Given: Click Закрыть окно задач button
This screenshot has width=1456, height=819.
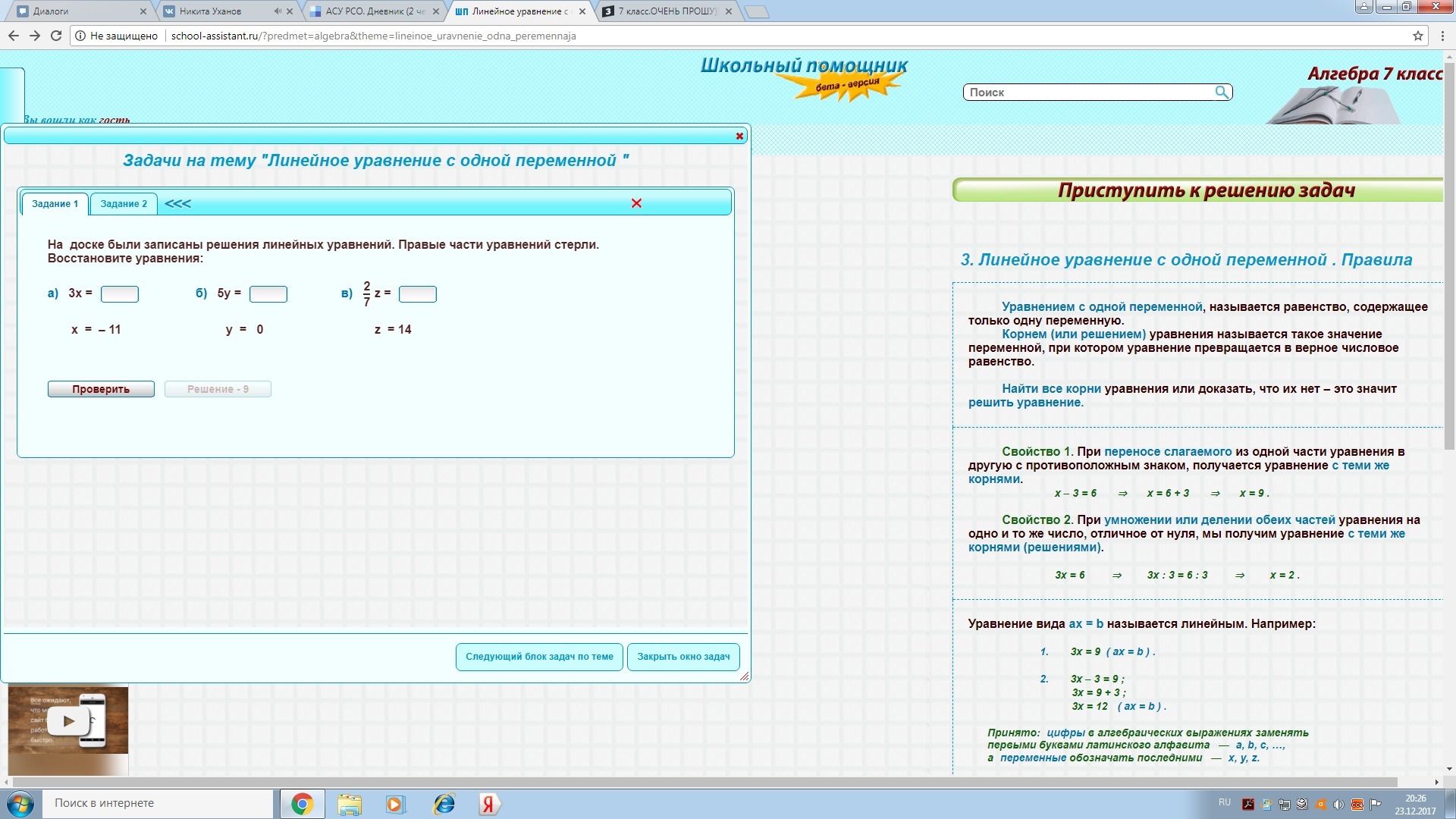Looking at the screenshot, I should (x=683, y=657).
